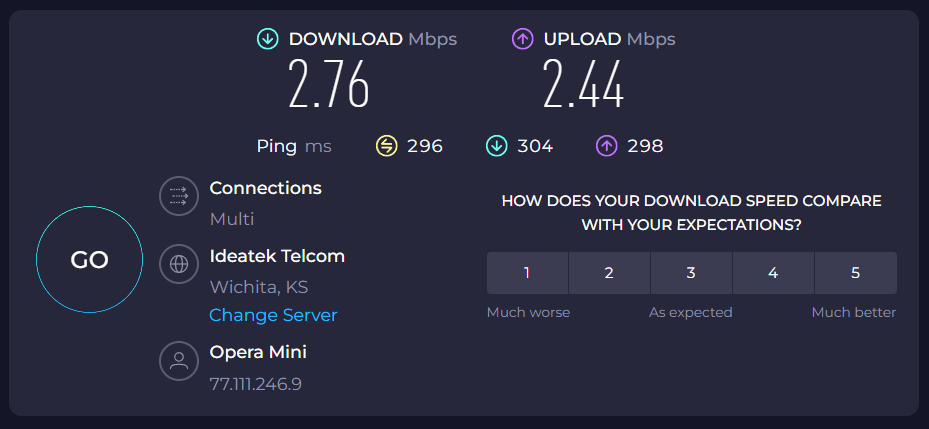Click the yellow idle ping icon

point(386,146)
